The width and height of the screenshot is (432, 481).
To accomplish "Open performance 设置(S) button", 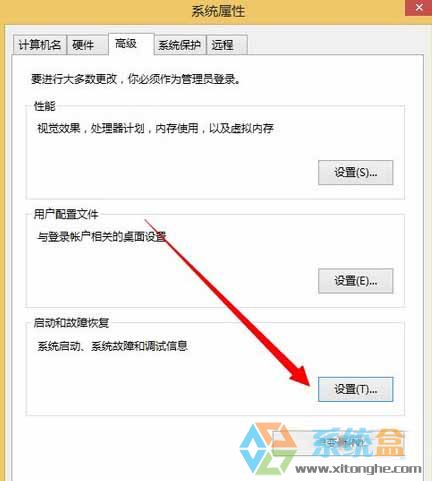I will [x=355, y=173].
